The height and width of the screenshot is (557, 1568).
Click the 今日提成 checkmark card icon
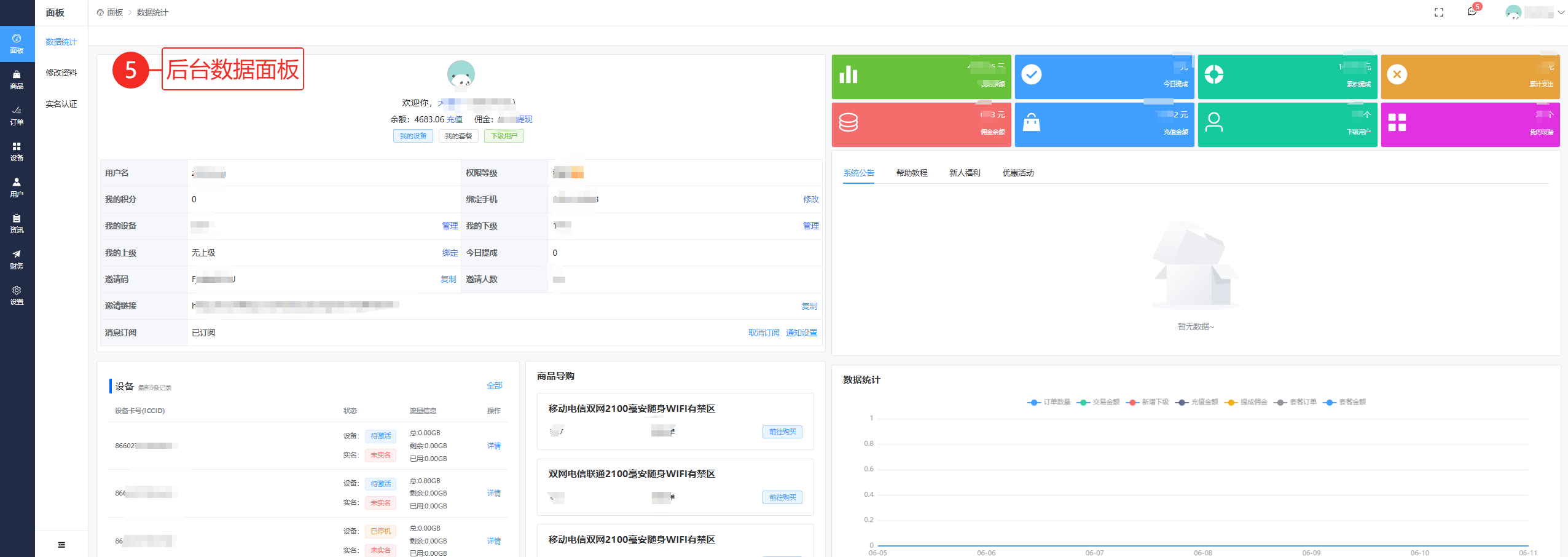point(1032,74)
